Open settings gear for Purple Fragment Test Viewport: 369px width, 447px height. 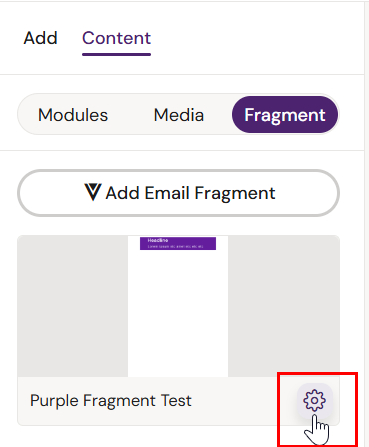pyautogui.click(x=314, y=400)
